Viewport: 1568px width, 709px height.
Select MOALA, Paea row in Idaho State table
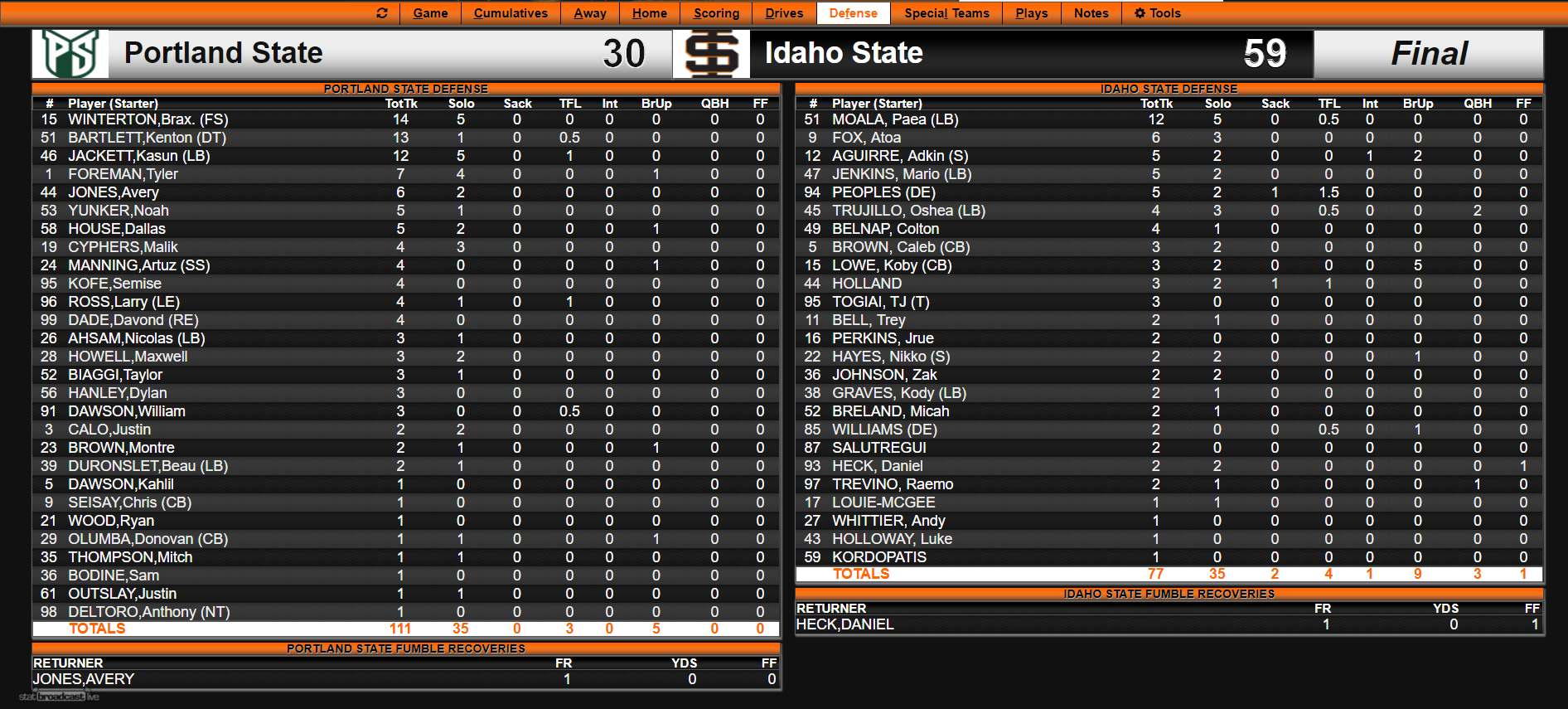tap(895, 119)
